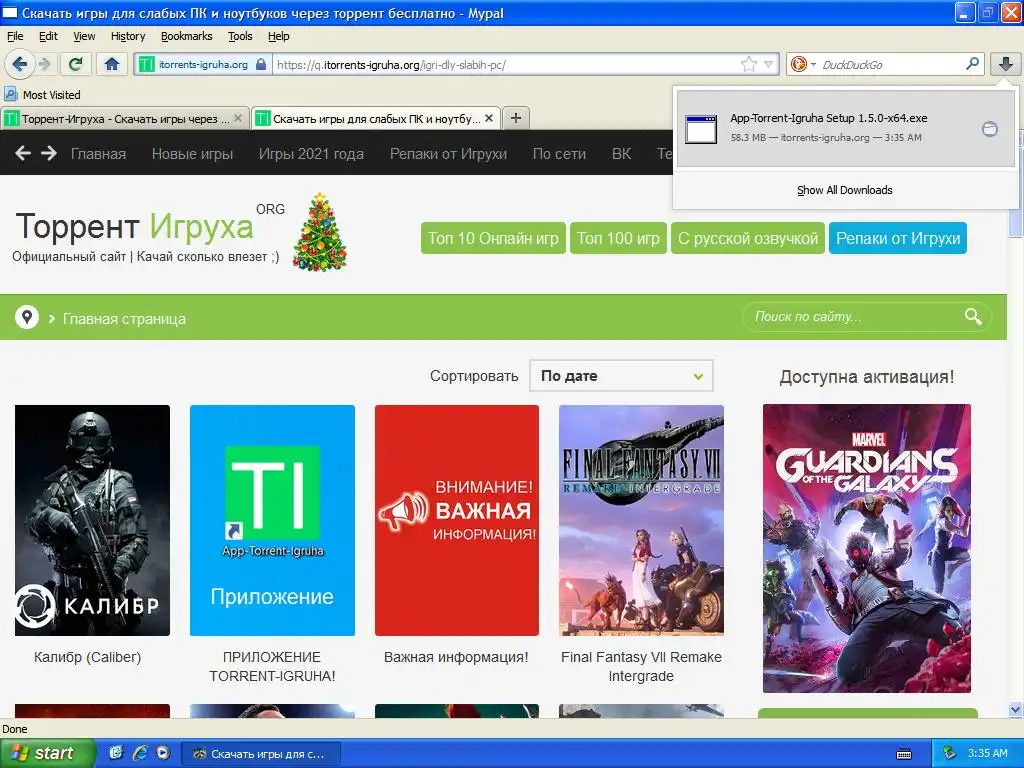Screen dimensions: 1024x768
Task: Select Скачать игры taskbar window button
Action: click(261, 754)
